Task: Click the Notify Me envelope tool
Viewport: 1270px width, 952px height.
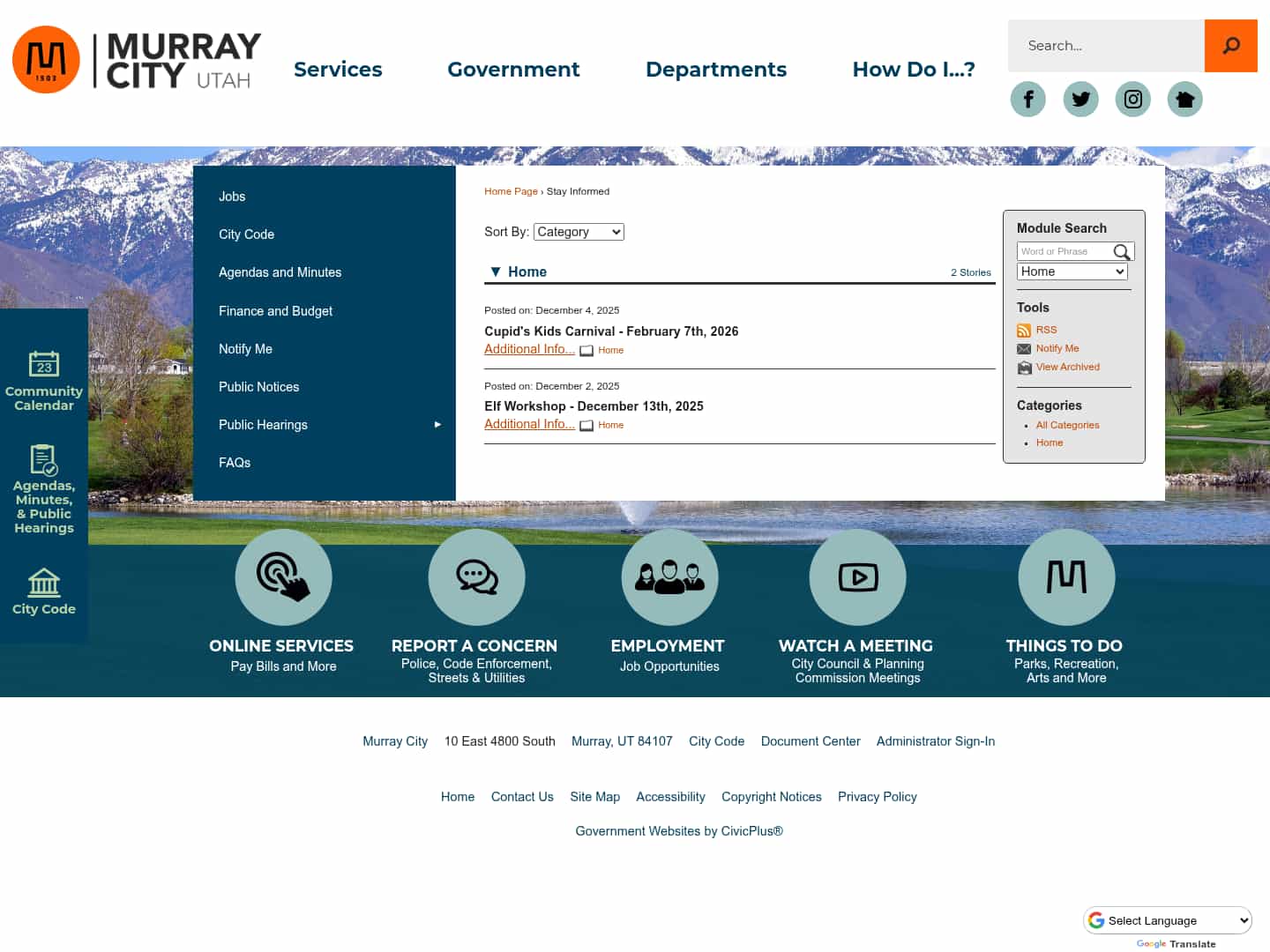Action: 1024,348
